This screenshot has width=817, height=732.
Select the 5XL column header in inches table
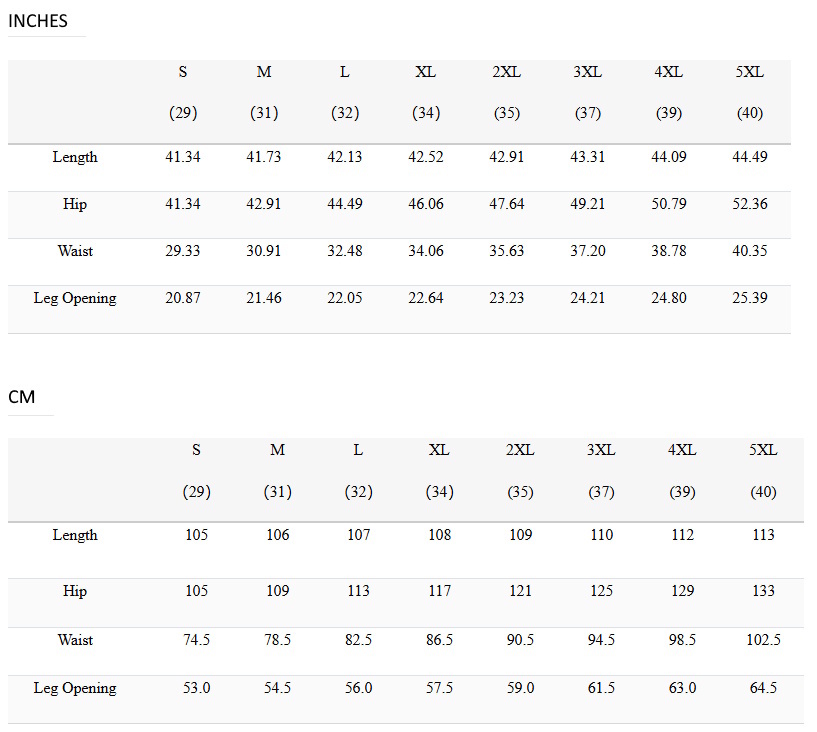pos(749,72)
